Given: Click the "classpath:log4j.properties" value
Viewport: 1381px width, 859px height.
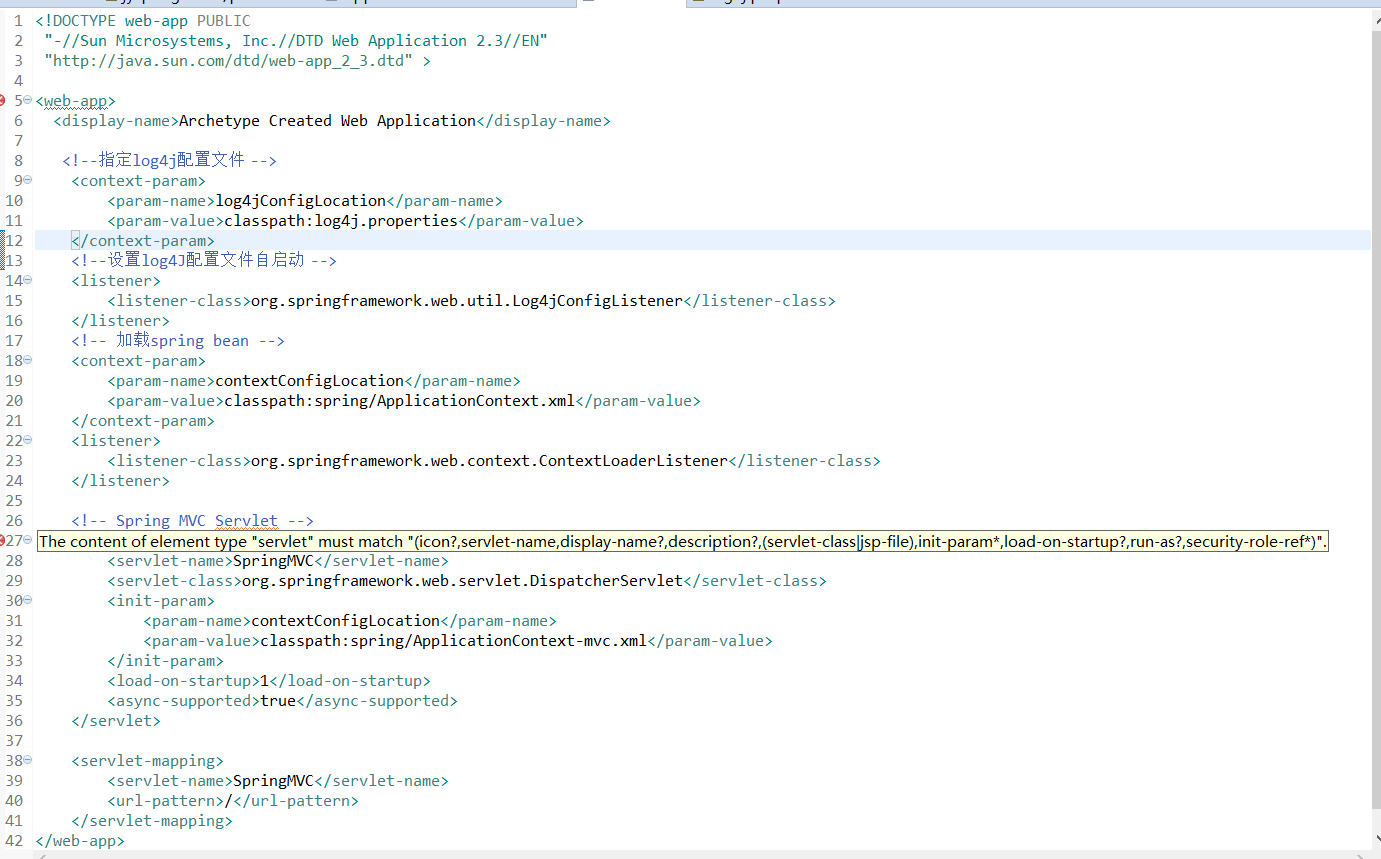Looking at the screenshot, I should (x=341, y=221).
